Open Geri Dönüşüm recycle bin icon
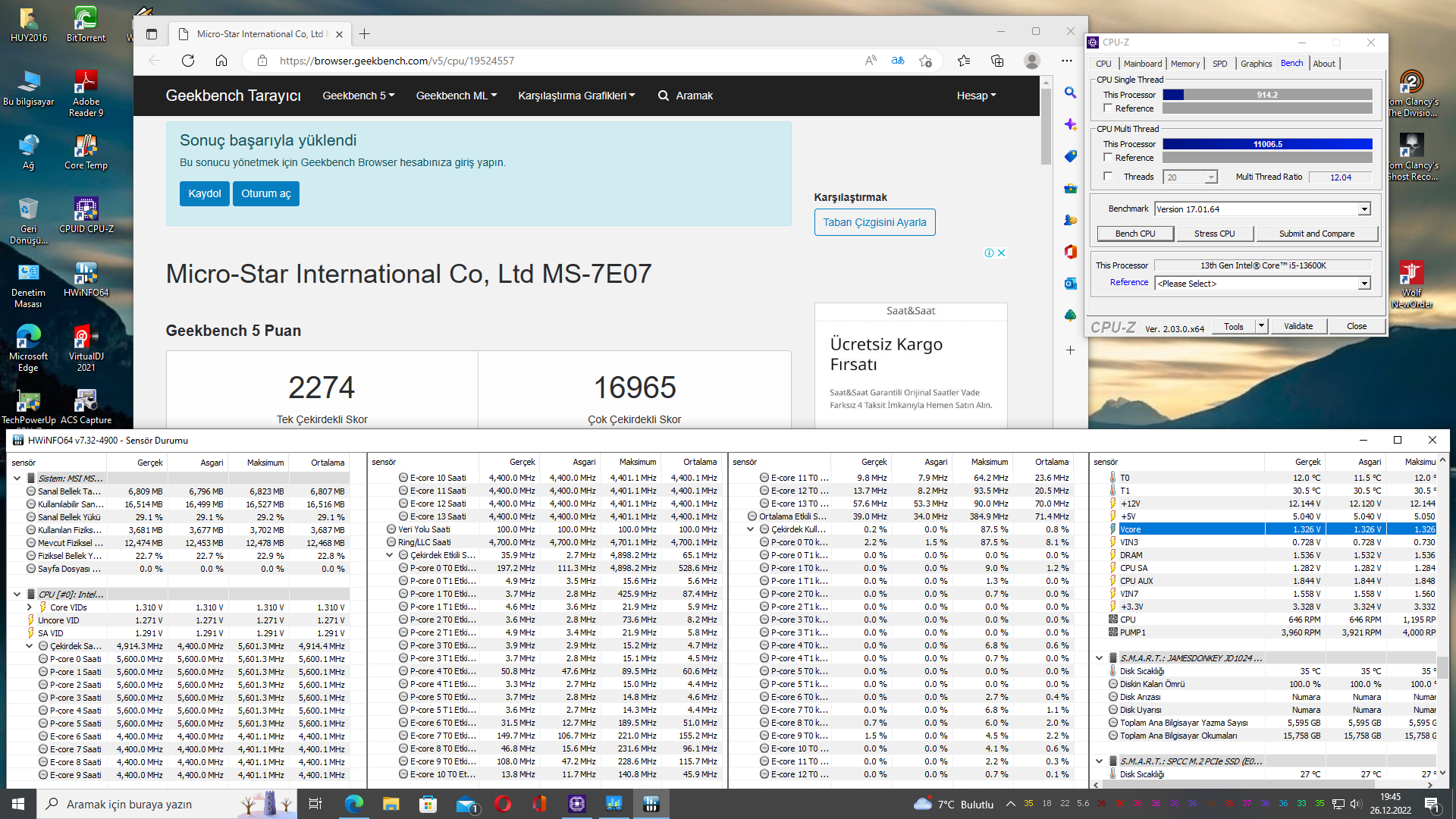1456x819 pixels. pos(28,221)
